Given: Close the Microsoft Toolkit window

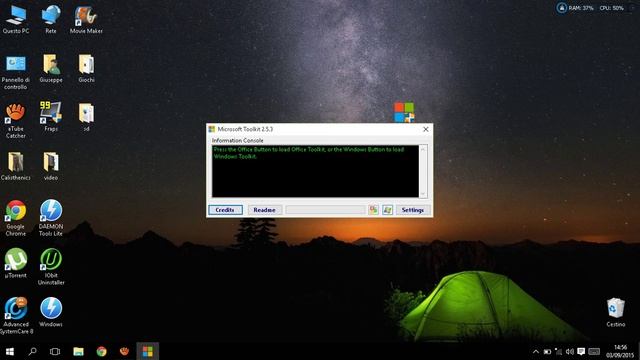Looking at the screenshot, I should point(426,129).
